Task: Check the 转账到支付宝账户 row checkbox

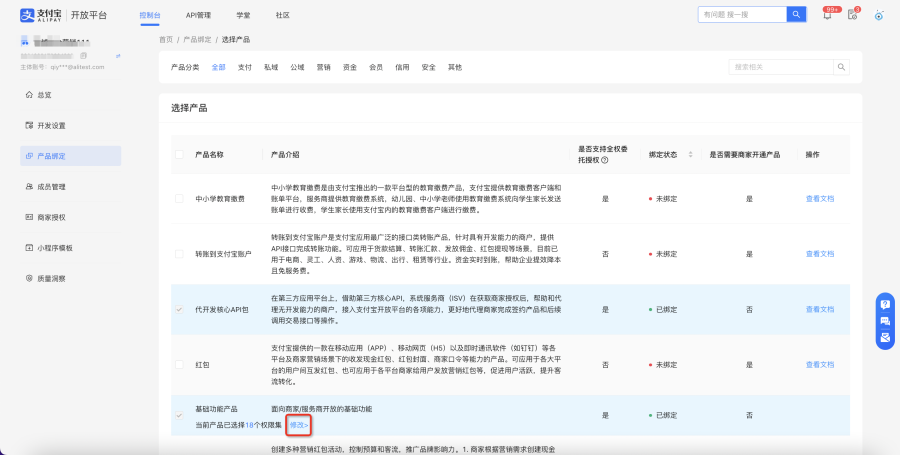Action: click(x=180, y=254)
